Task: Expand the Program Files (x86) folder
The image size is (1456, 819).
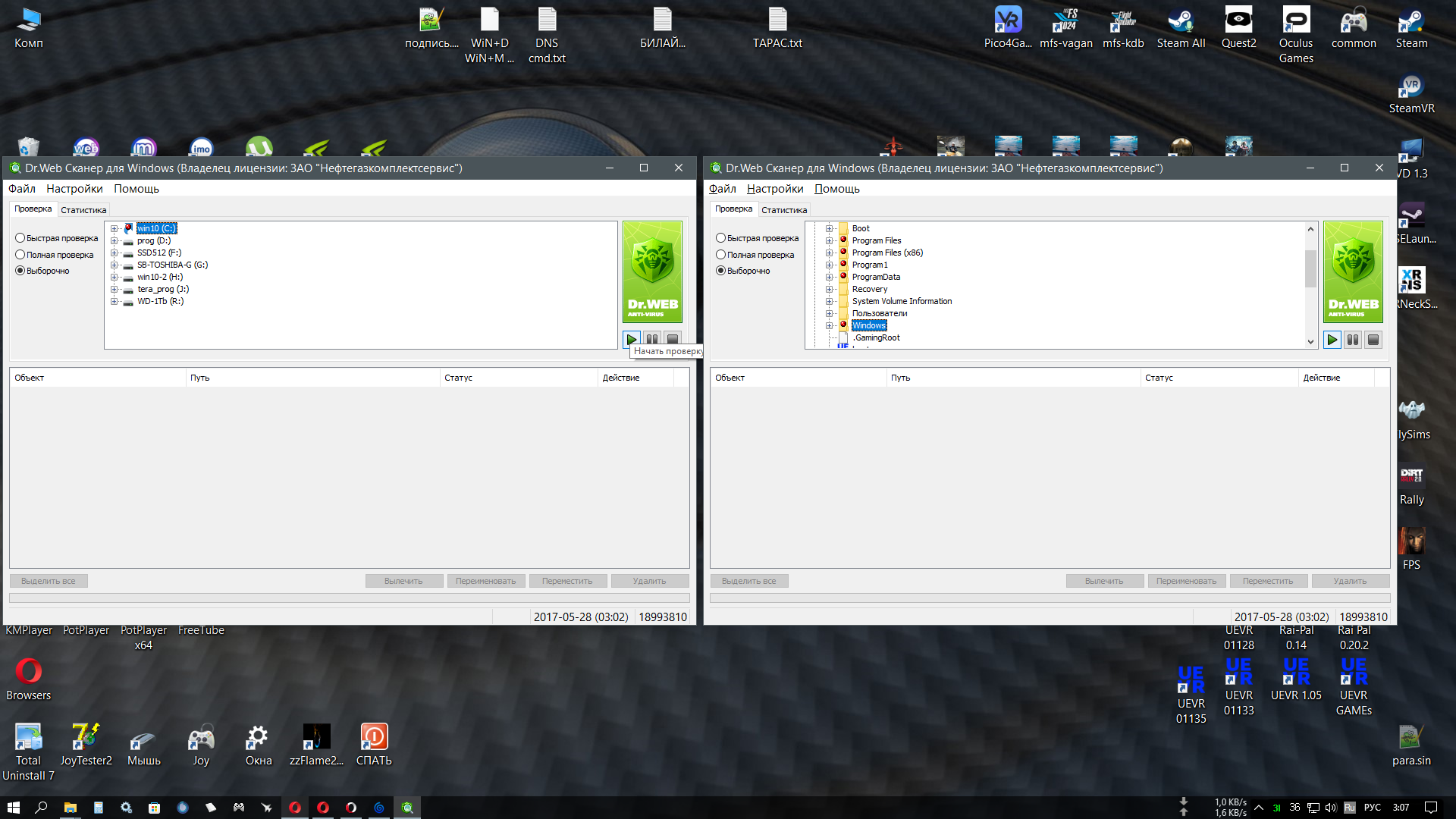Action: (830, 253)
